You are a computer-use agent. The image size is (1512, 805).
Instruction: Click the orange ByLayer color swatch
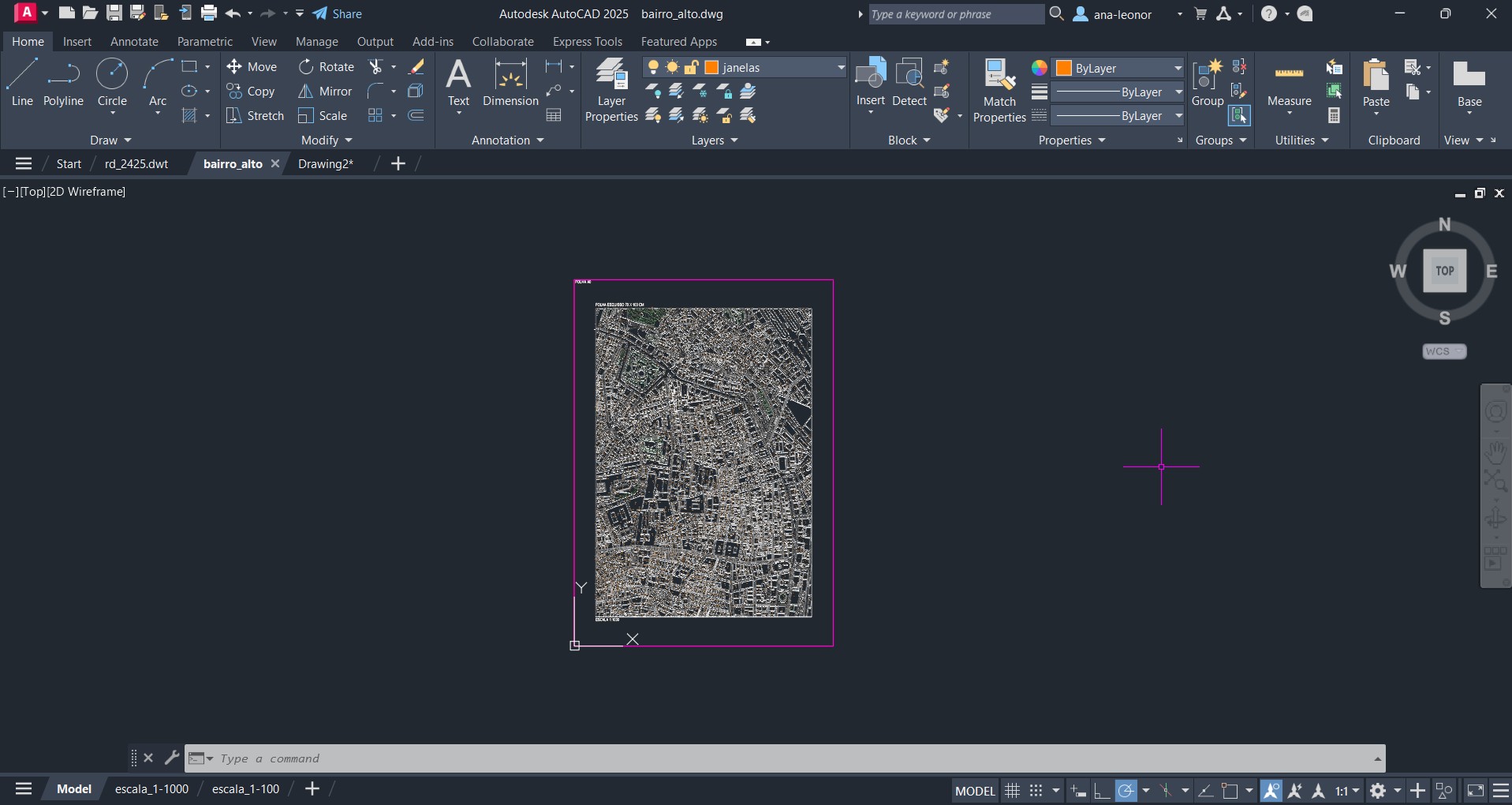(1064, 68)
